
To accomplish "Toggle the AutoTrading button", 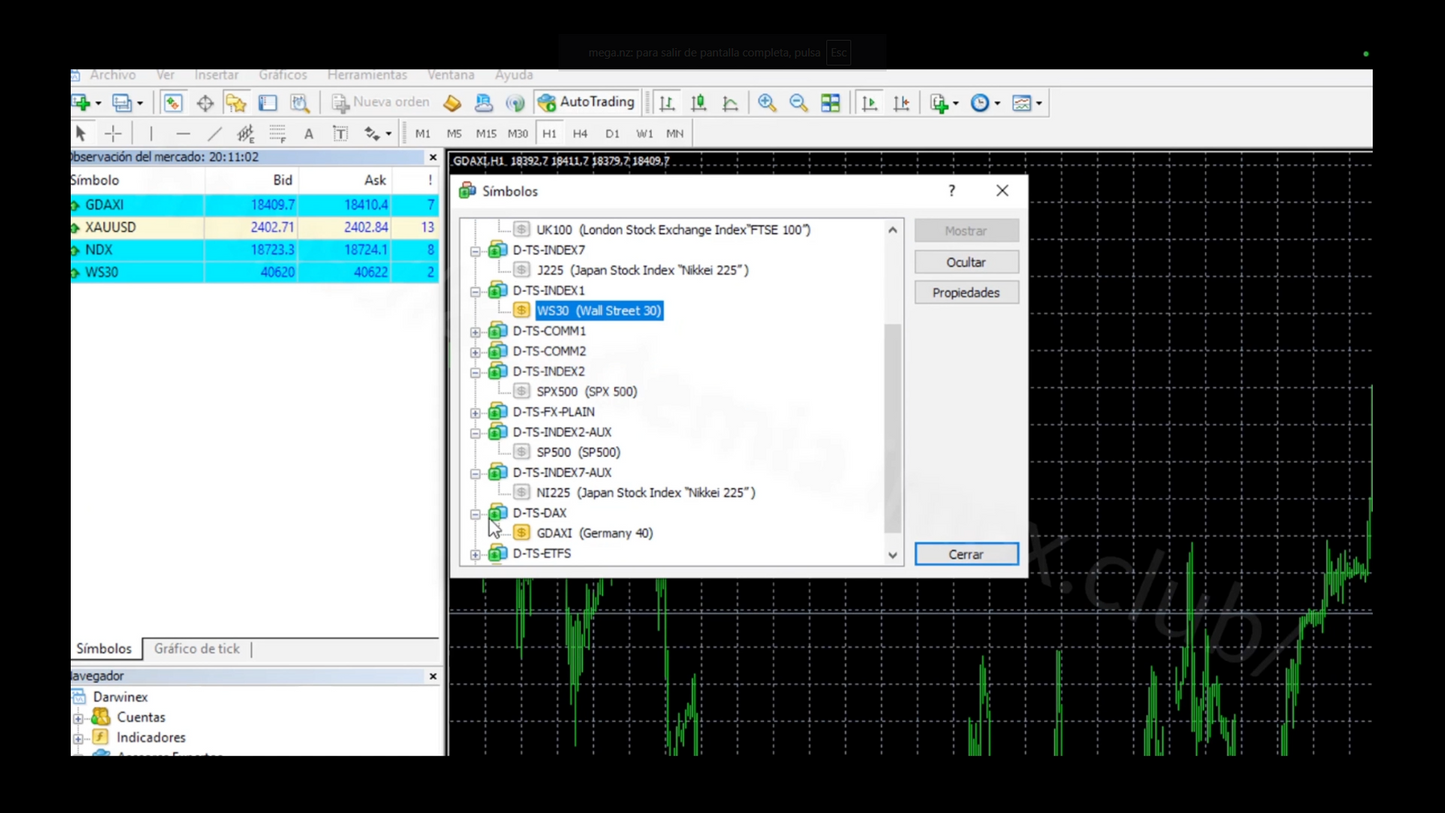I will (587, 102).
